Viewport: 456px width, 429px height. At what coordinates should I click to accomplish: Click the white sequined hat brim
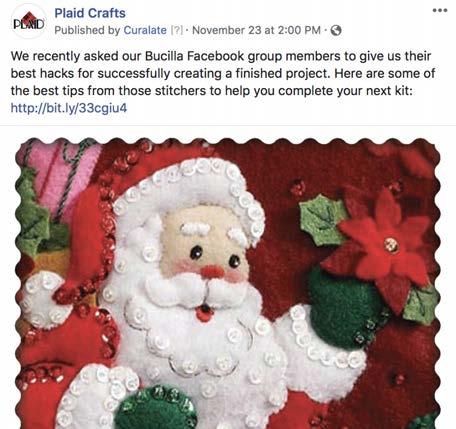point(188,187)
